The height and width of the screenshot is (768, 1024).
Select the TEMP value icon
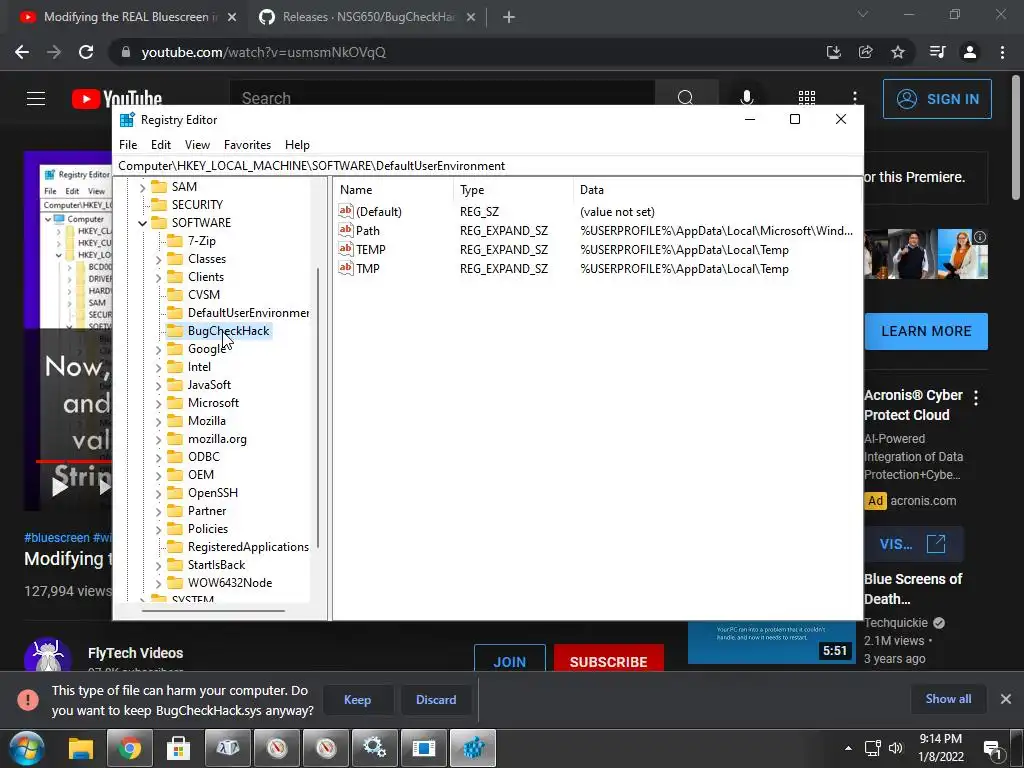pyautogui.click(x=345, y=249)
